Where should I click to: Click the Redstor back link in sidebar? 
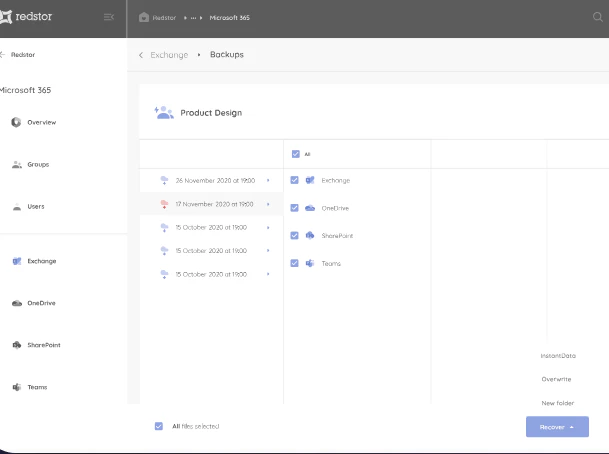pyautogui.click(x=23, y=55)
